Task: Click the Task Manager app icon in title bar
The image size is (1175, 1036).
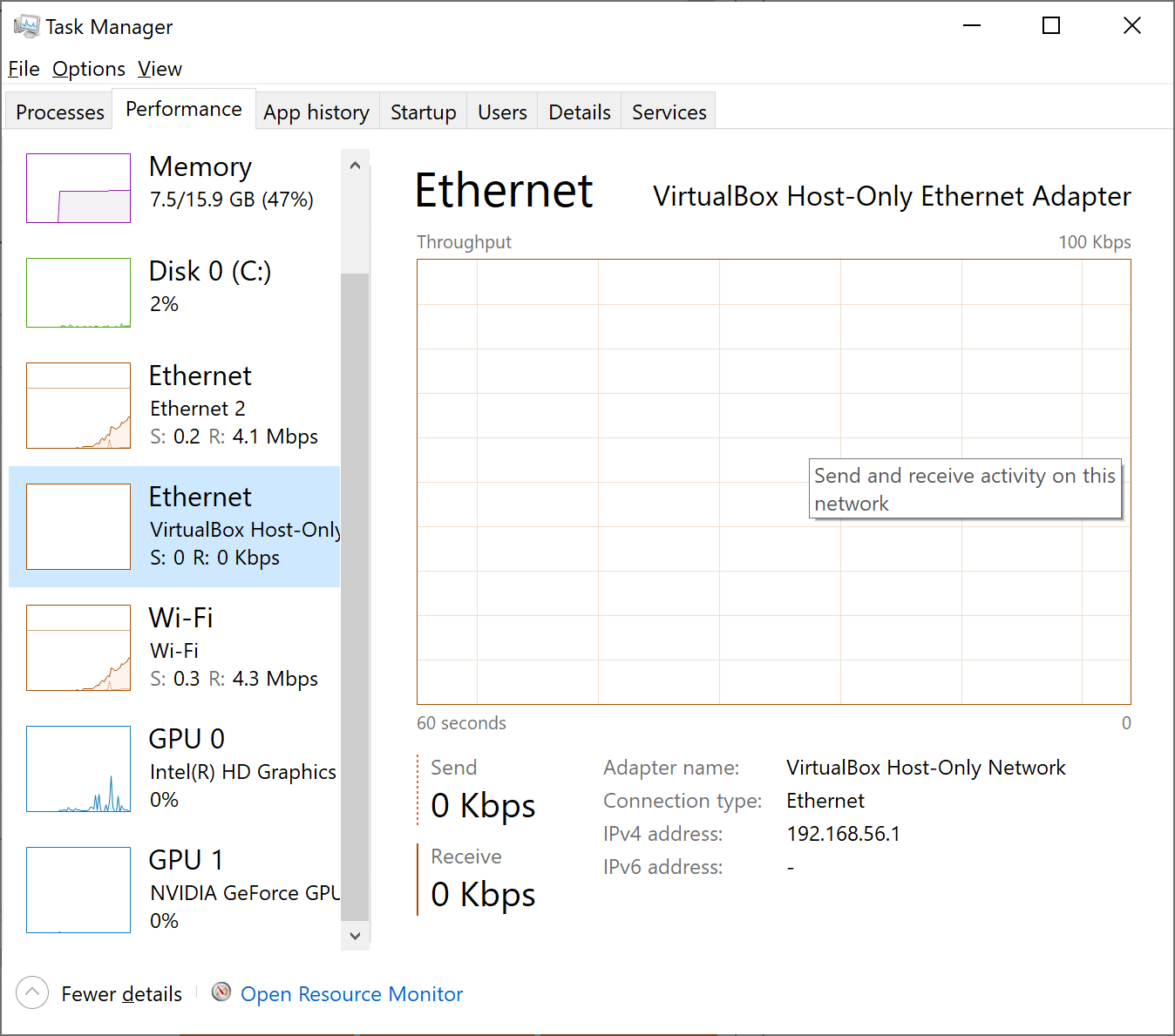Action: pyautogui.click(x=26, y=26)
